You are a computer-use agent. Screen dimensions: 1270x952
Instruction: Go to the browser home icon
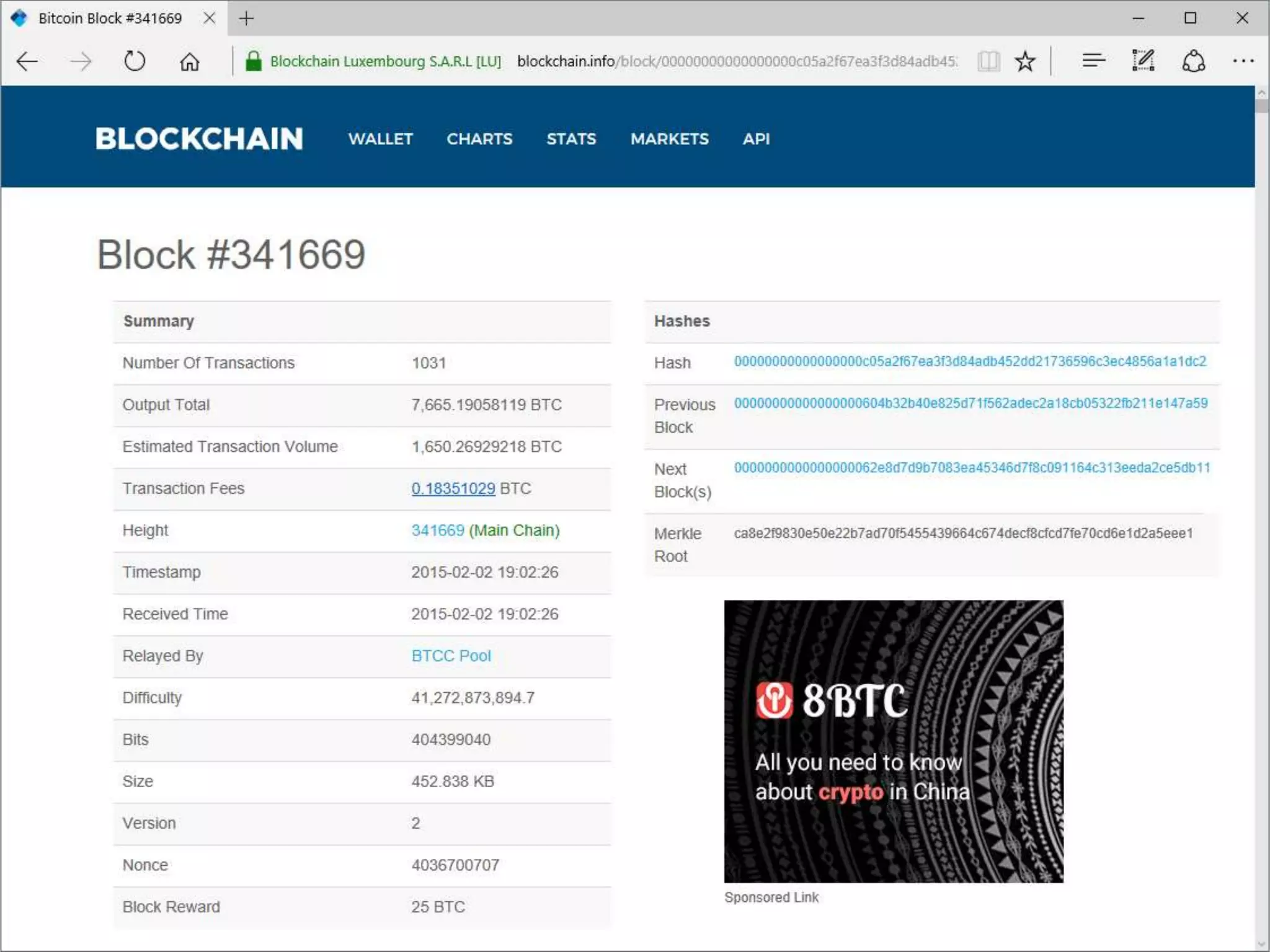coord(190,61)
